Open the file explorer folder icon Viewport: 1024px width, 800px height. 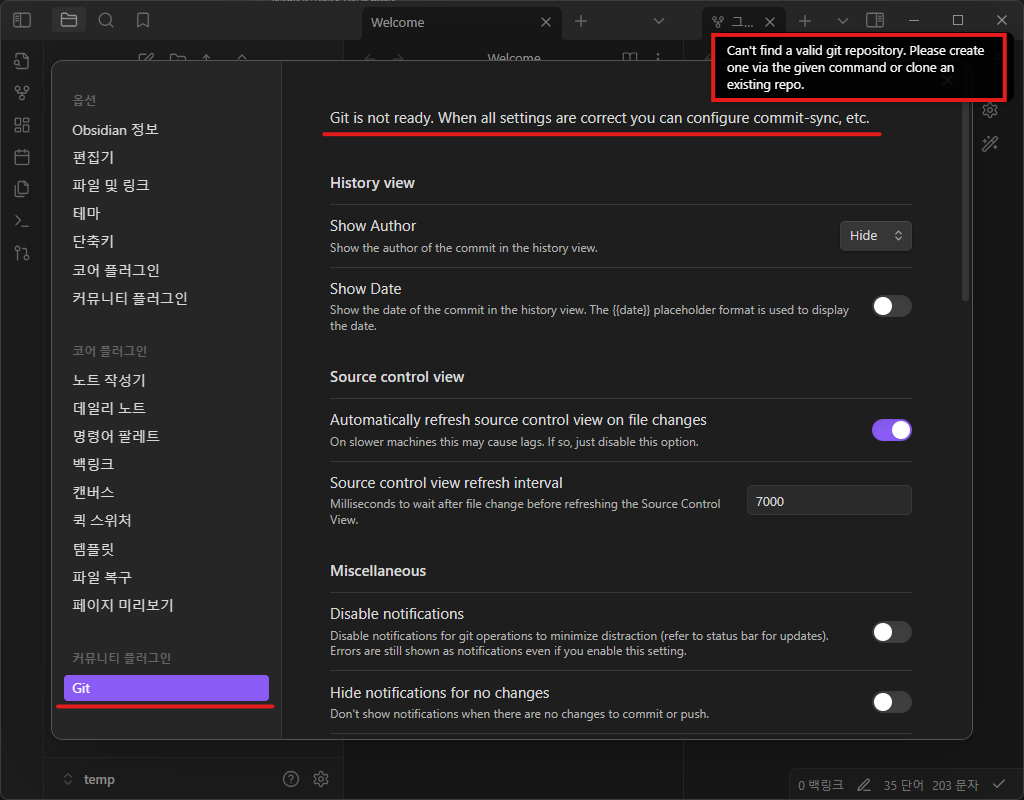(x=69, y=20)
